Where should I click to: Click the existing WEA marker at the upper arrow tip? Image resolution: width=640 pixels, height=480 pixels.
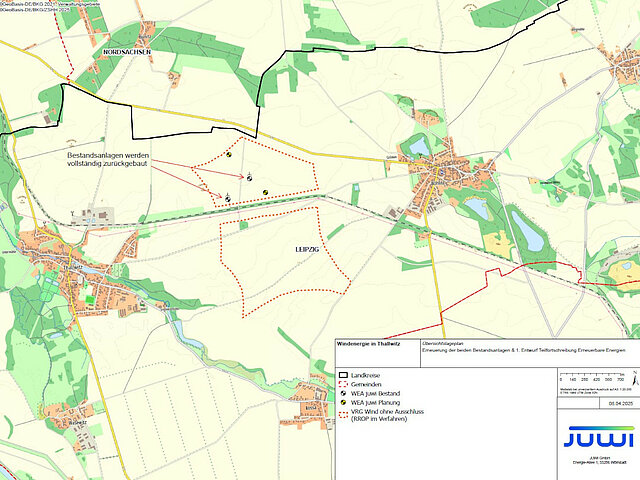point(249,177)
